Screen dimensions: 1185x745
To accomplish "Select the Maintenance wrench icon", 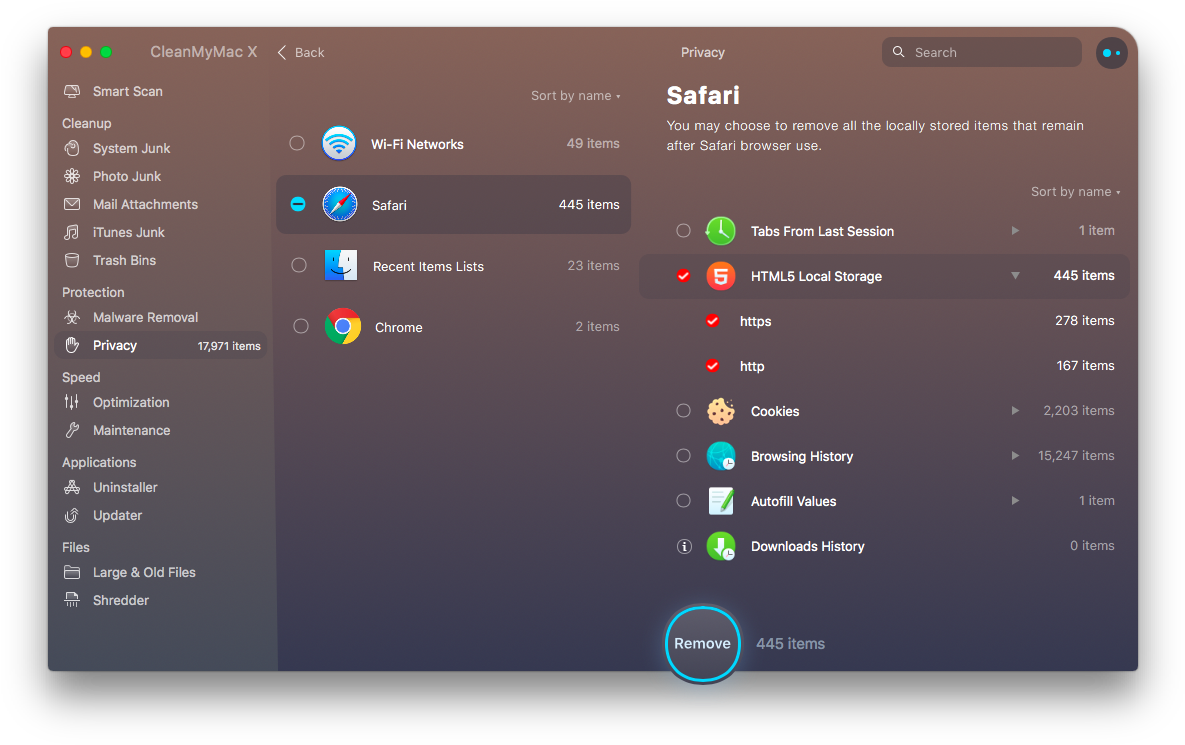I will [72, 430].
